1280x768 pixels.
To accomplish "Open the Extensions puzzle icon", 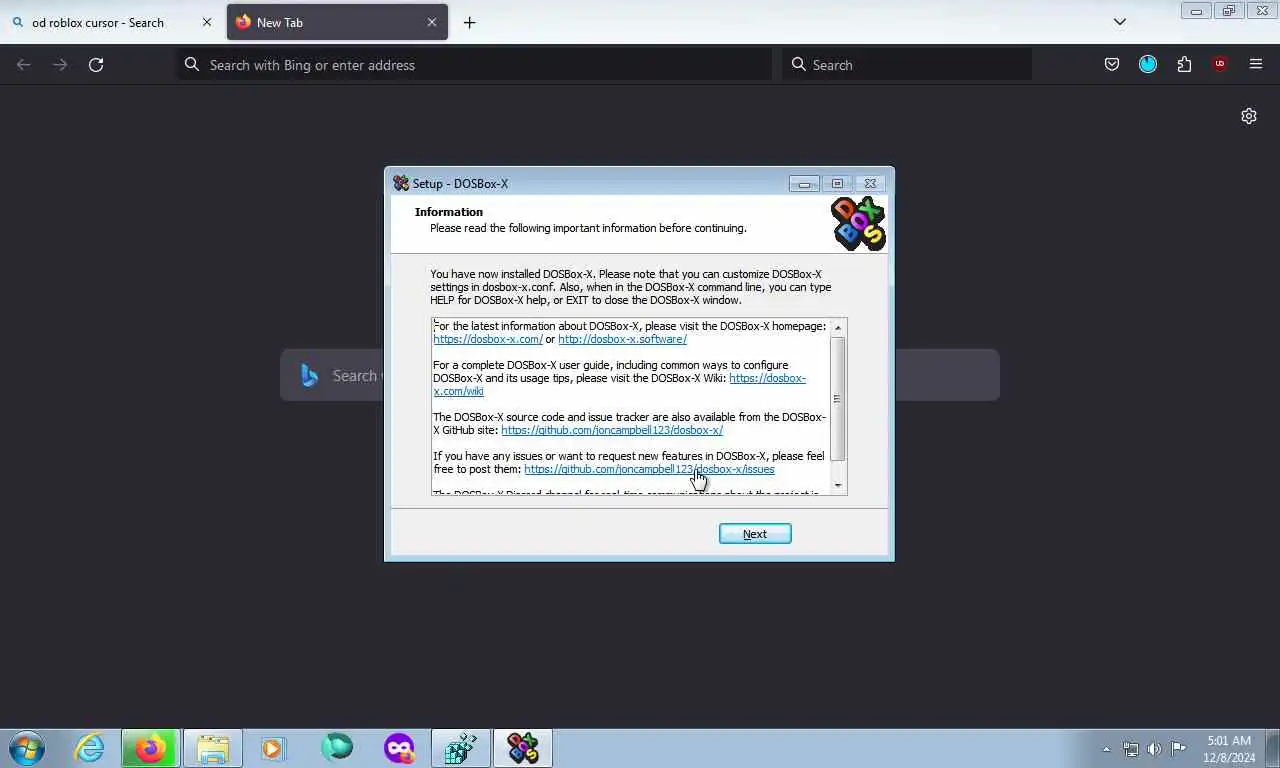I will 1184,65.
